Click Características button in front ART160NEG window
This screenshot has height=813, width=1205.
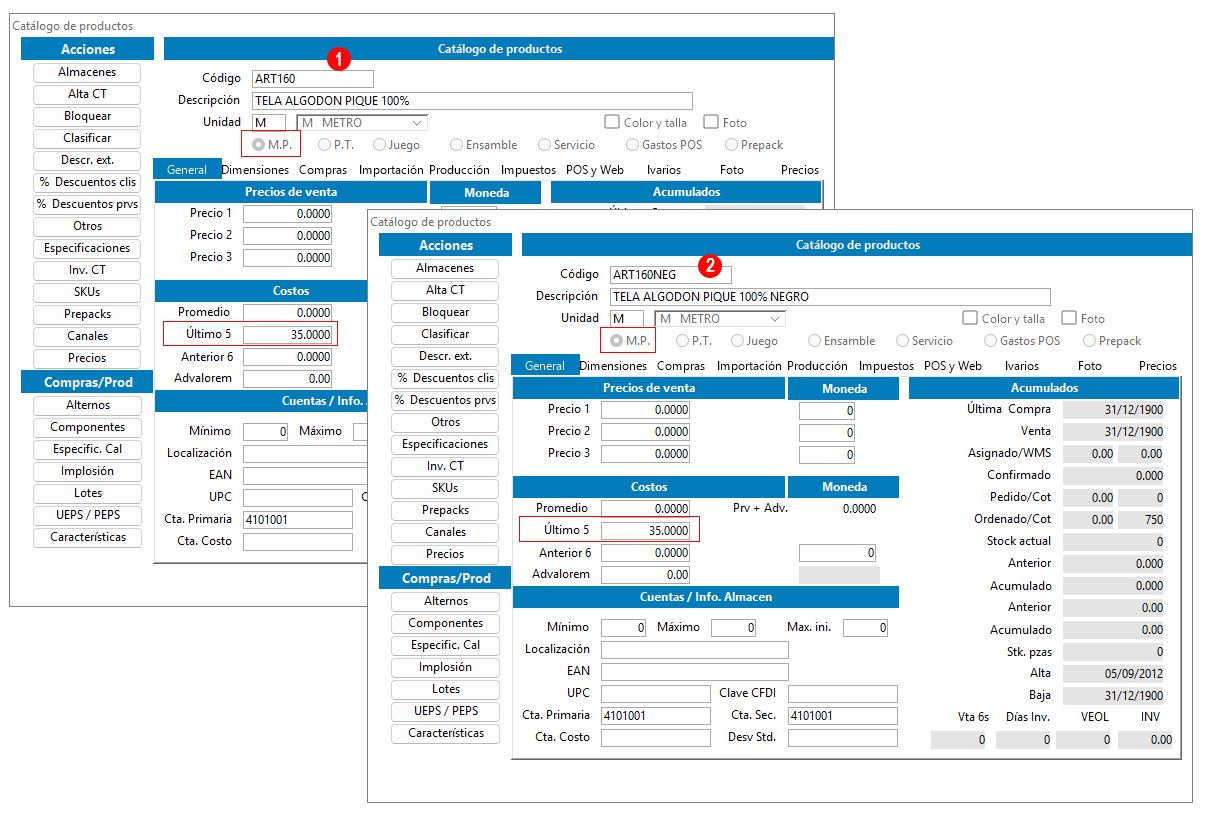point(445,733)
